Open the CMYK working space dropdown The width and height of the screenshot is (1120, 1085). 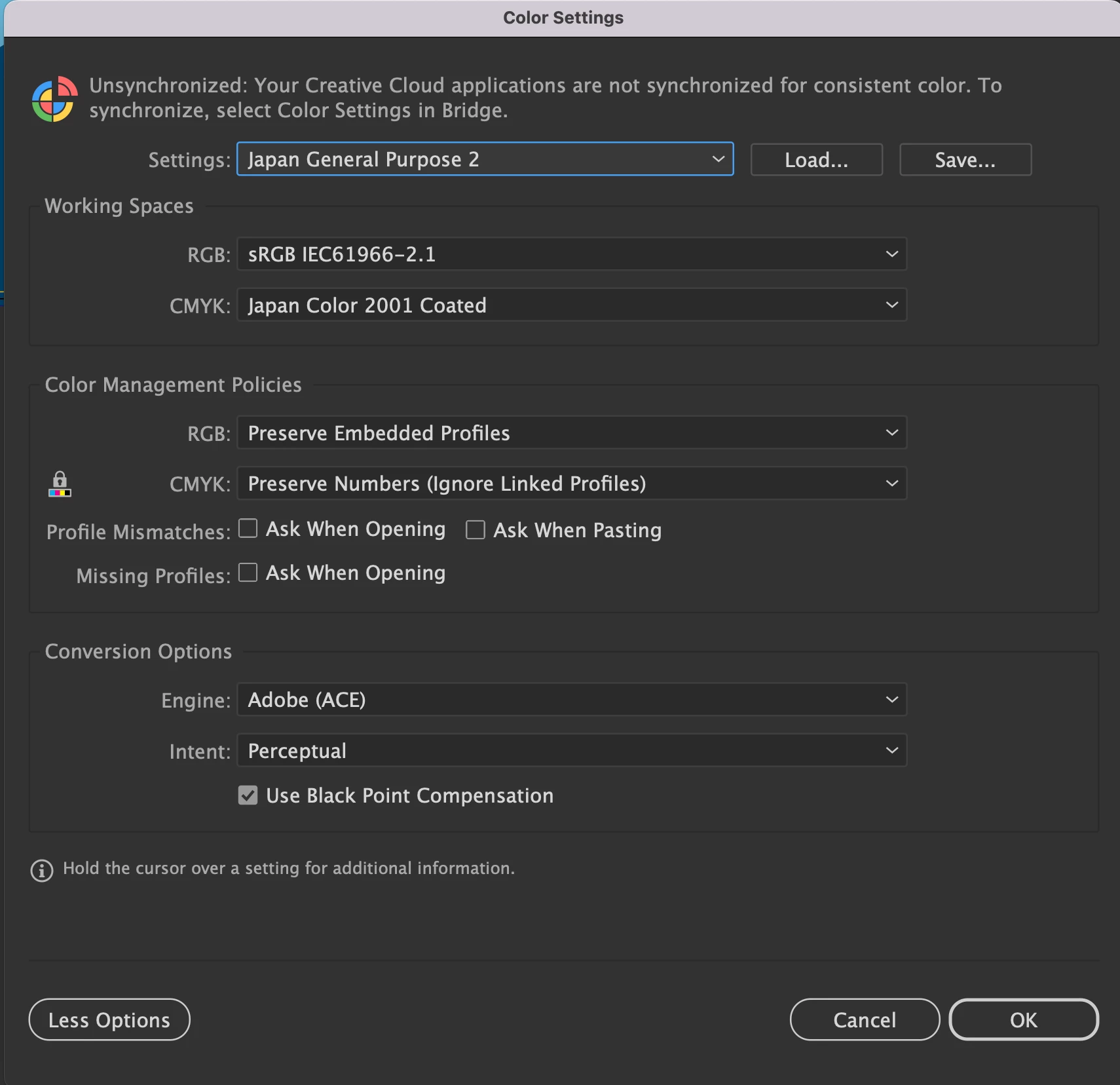[572, 305]
